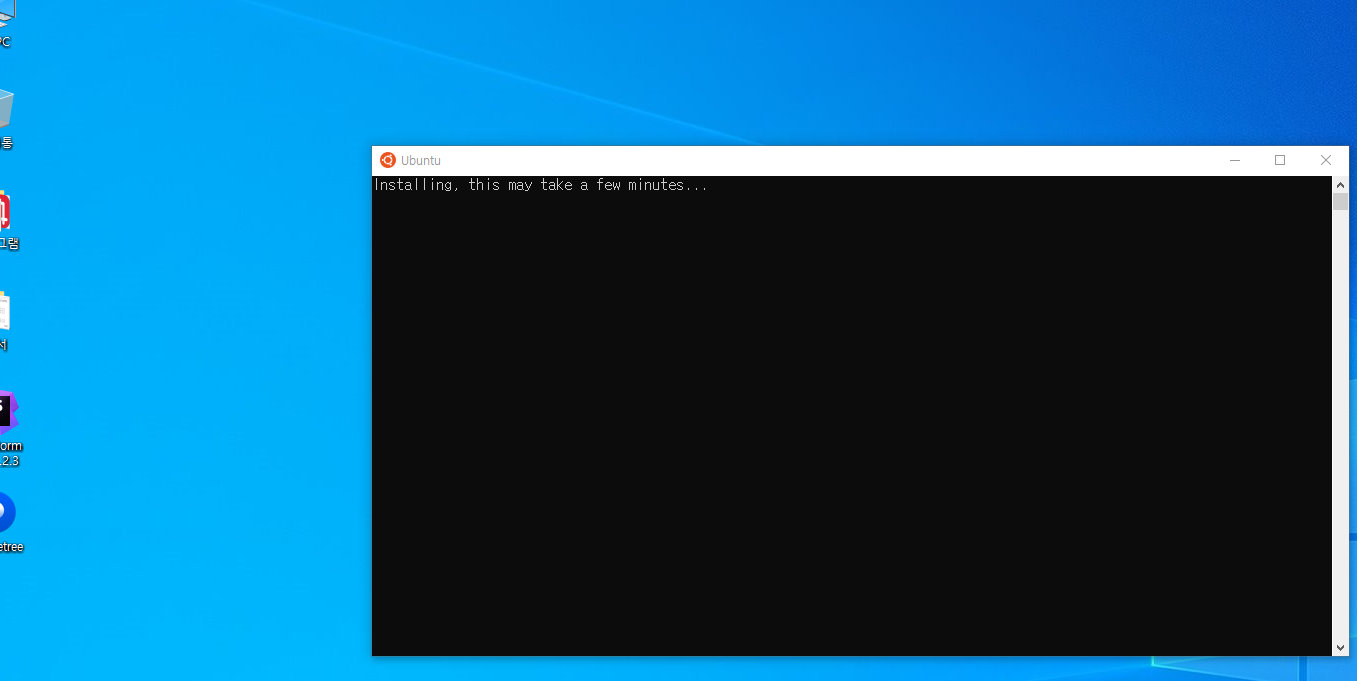The image size is (1357, 681).
Task: Maximize the Ubuntu terminal window
Action: [1280, 160]
